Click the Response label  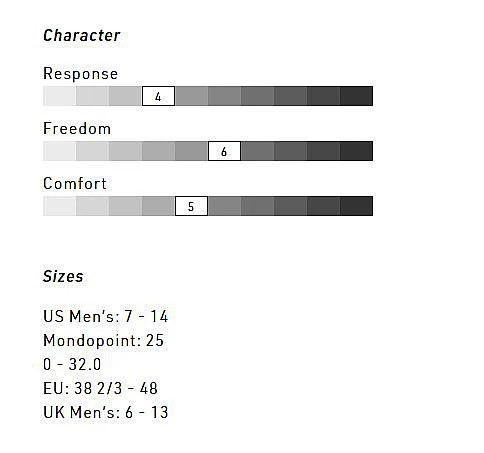click(80, 74)
